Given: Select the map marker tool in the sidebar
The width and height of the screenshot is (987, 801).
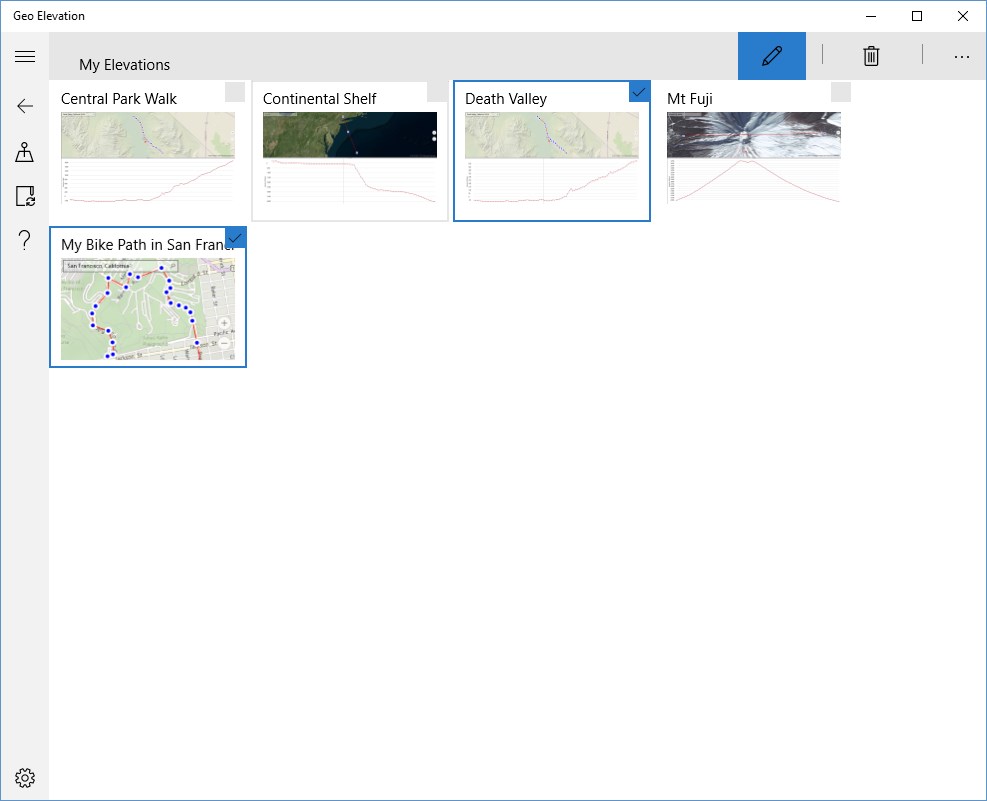Looking at the screenshot, I should (x=25, y=152).
